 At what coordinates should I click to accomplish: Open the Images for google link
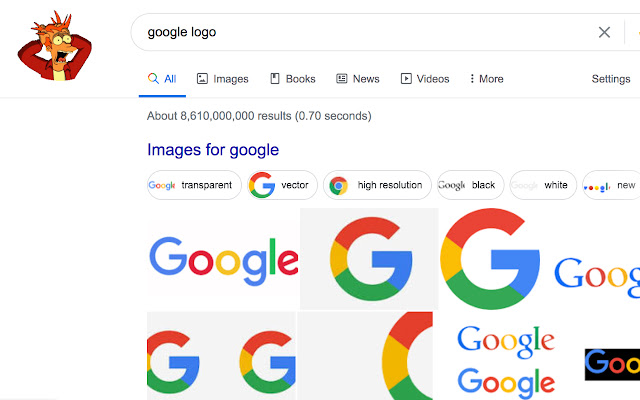point(213,150)
